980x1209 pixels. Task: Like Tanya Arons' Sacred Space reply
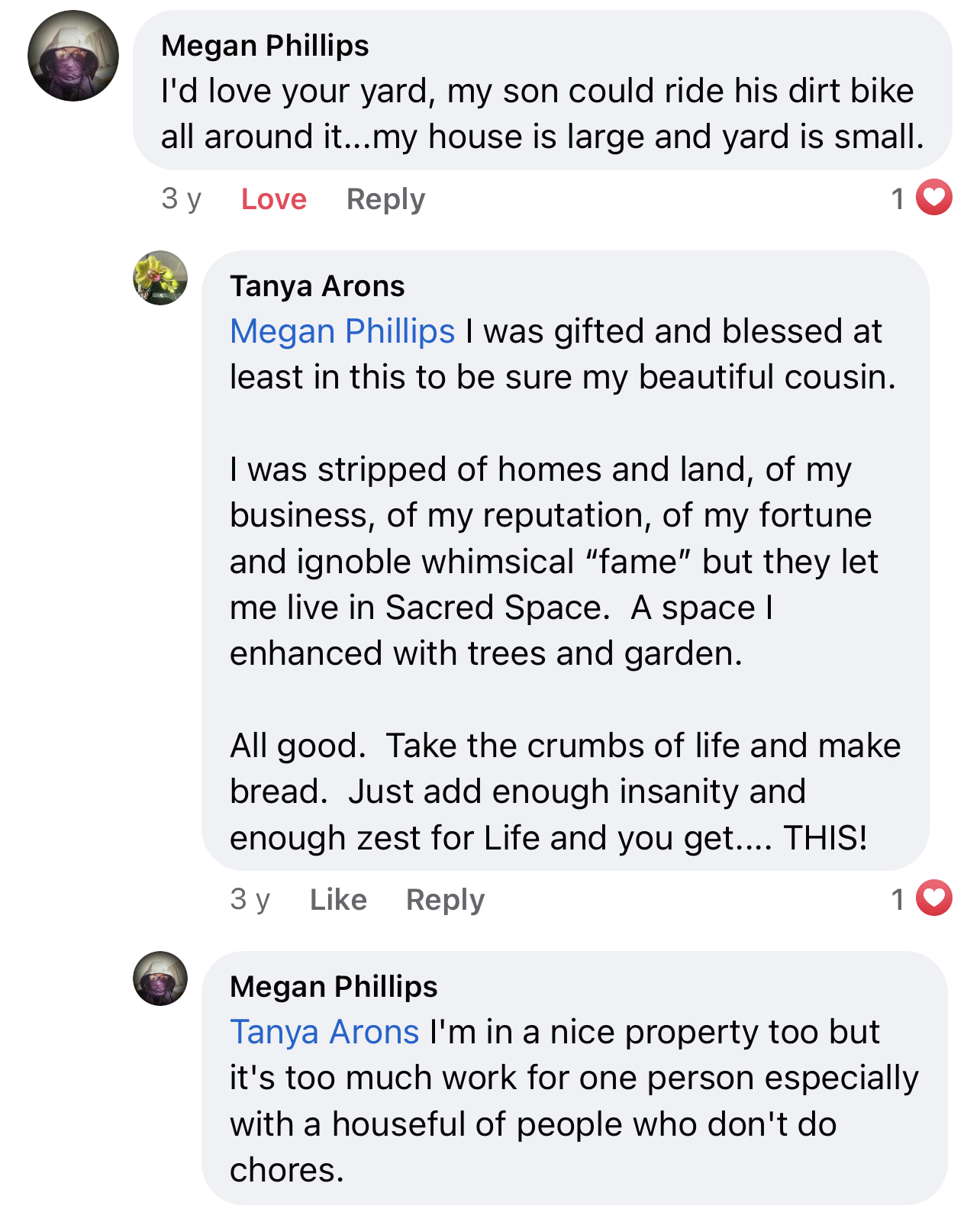click(338, 900)
